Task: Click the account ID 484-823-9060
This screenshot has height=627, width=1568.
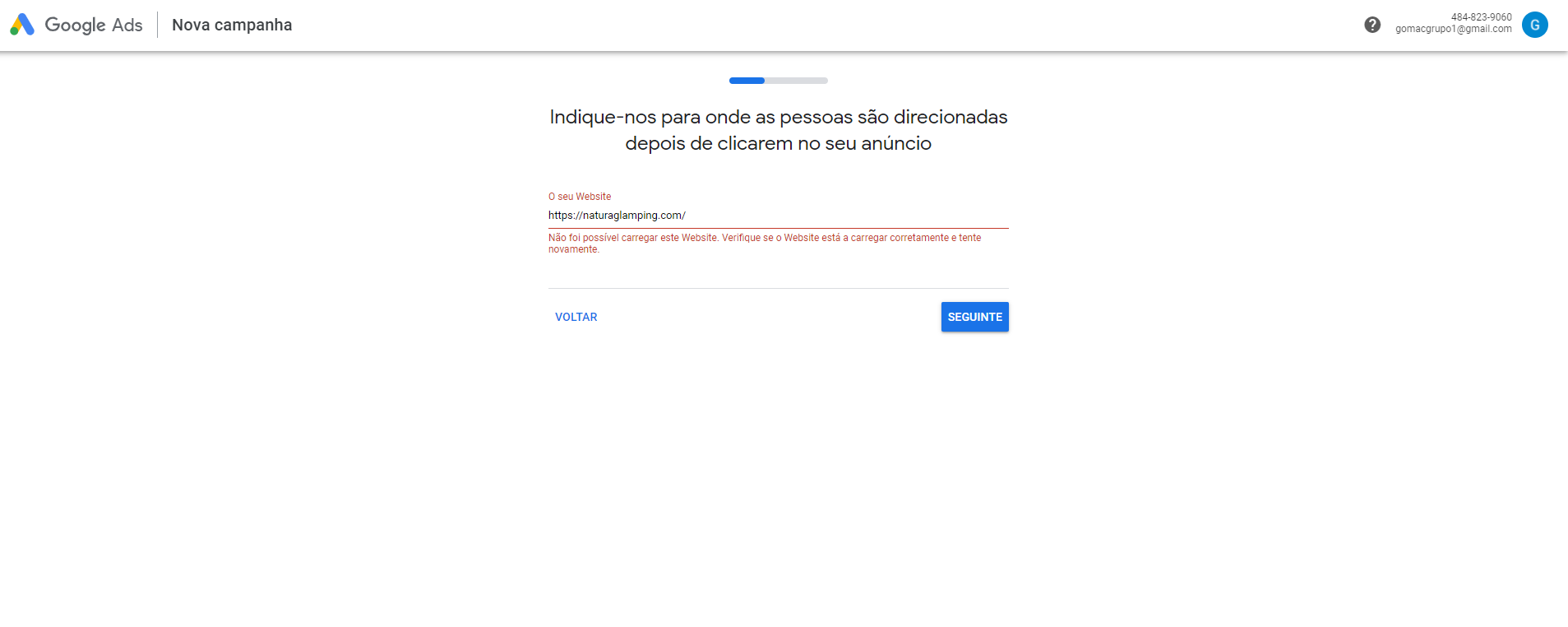Action: 1481,17
